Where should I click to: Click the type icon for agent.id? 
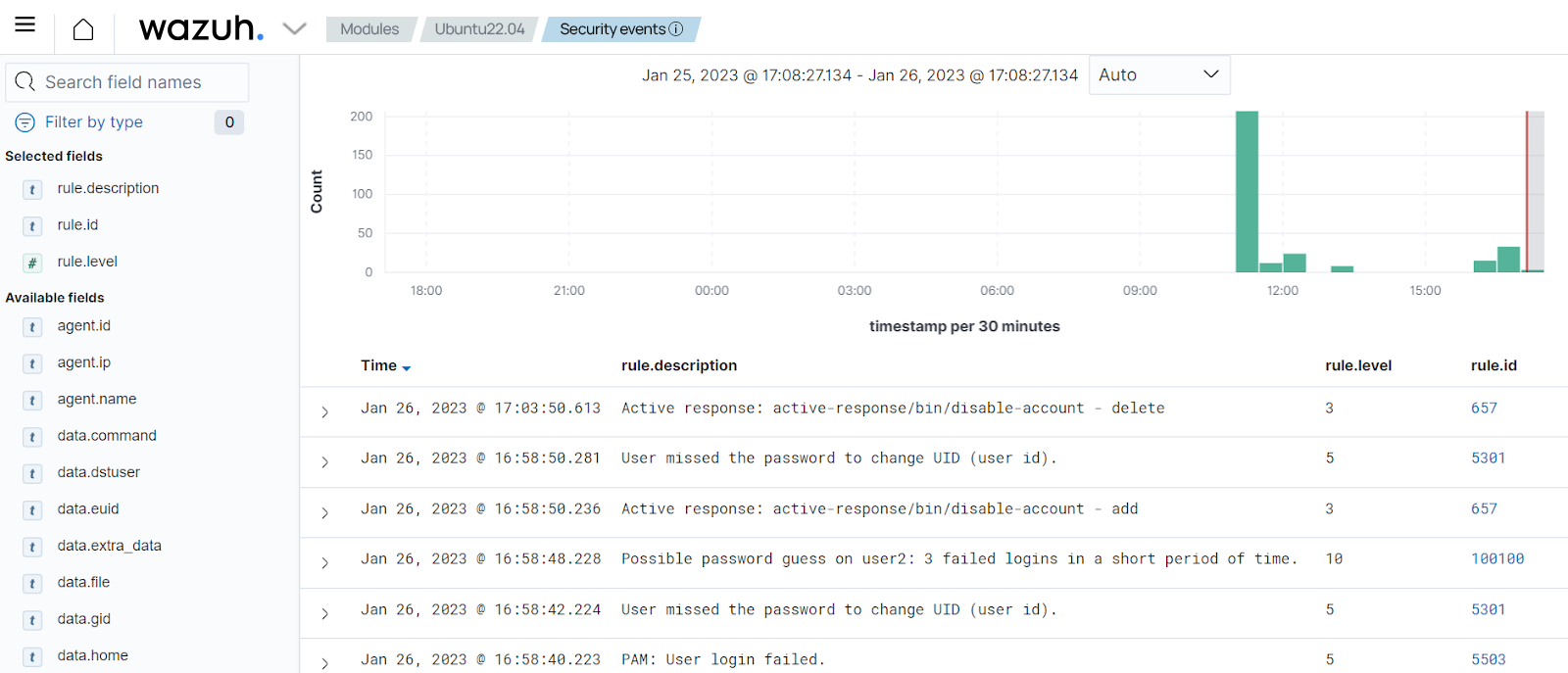(32, 327)
